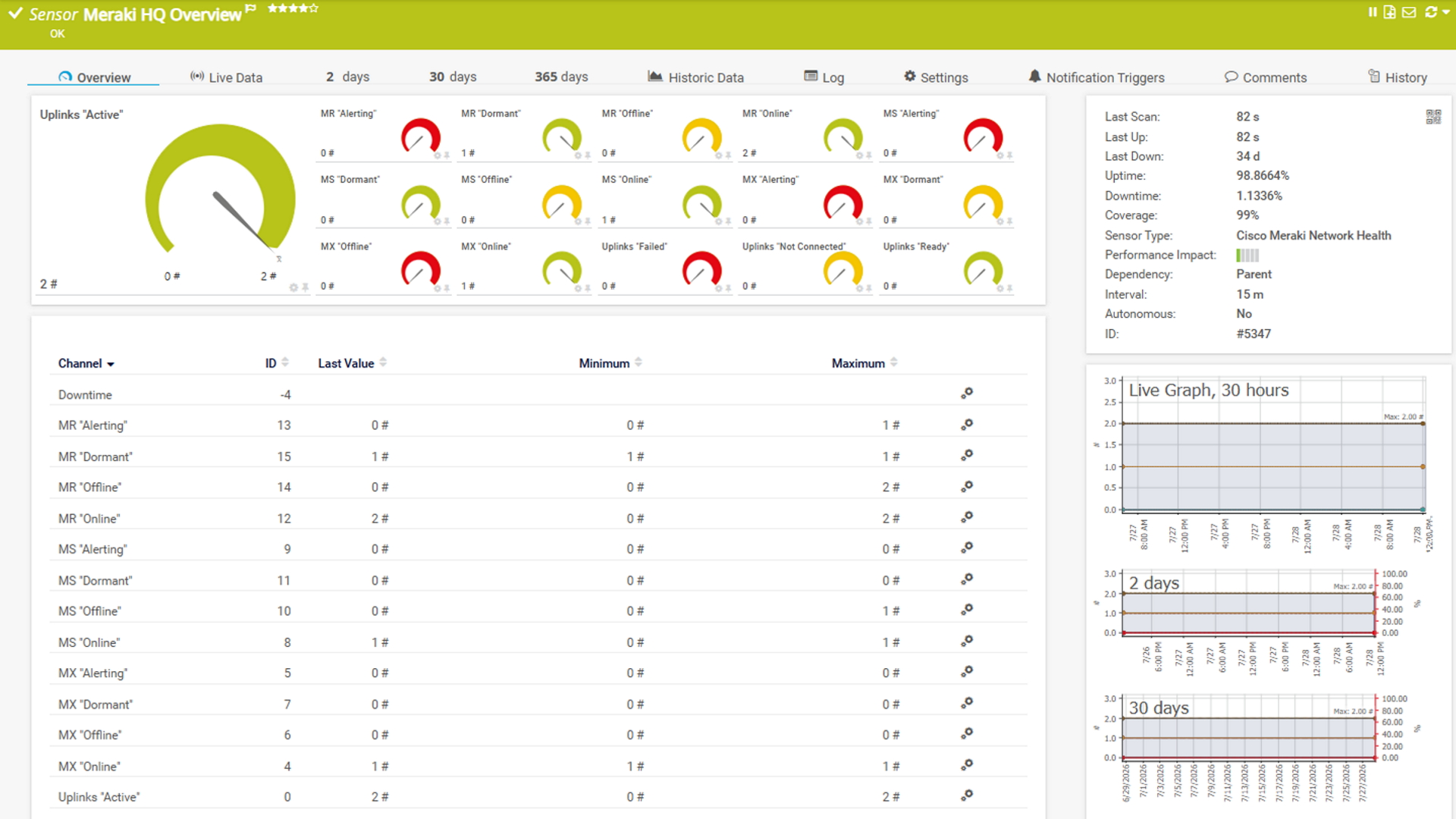The width and height of the screenshot is (1456, 819).
Task: Open the Live Data tab
Action: tap(226, 77)
